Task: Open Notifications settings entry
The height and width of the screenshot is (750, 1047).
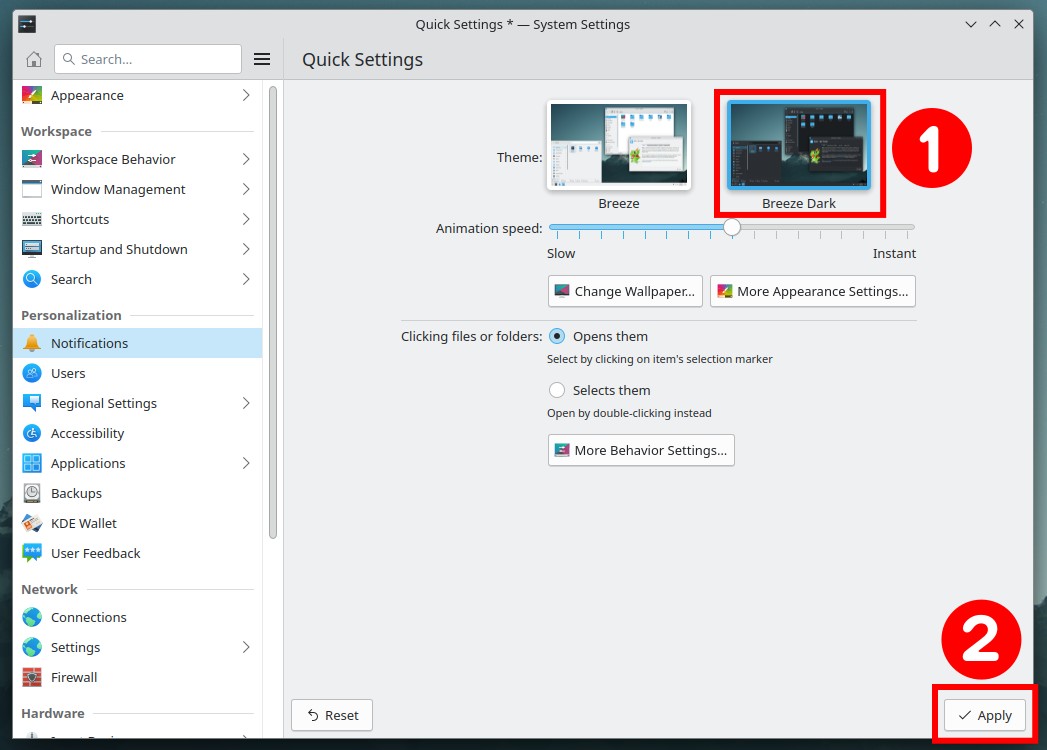Action: pyautogui.click(x=138, y=343)
